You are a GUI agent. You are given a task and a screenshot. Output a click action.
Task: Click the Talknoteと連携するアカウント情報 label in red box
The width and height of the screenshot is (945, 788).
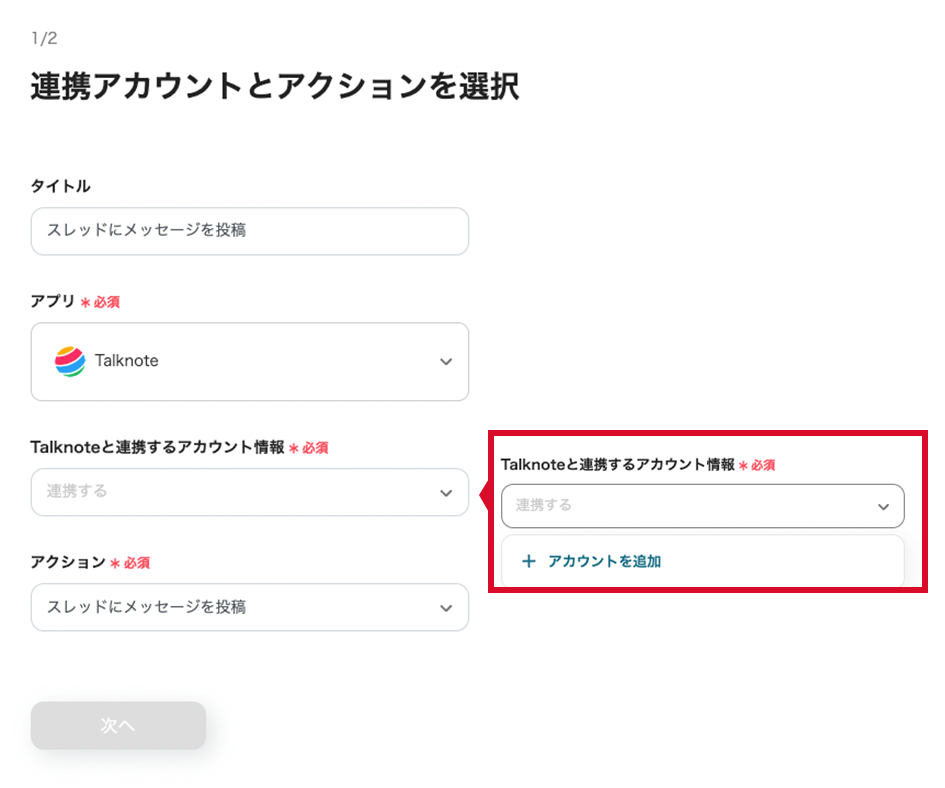(617, 465)
